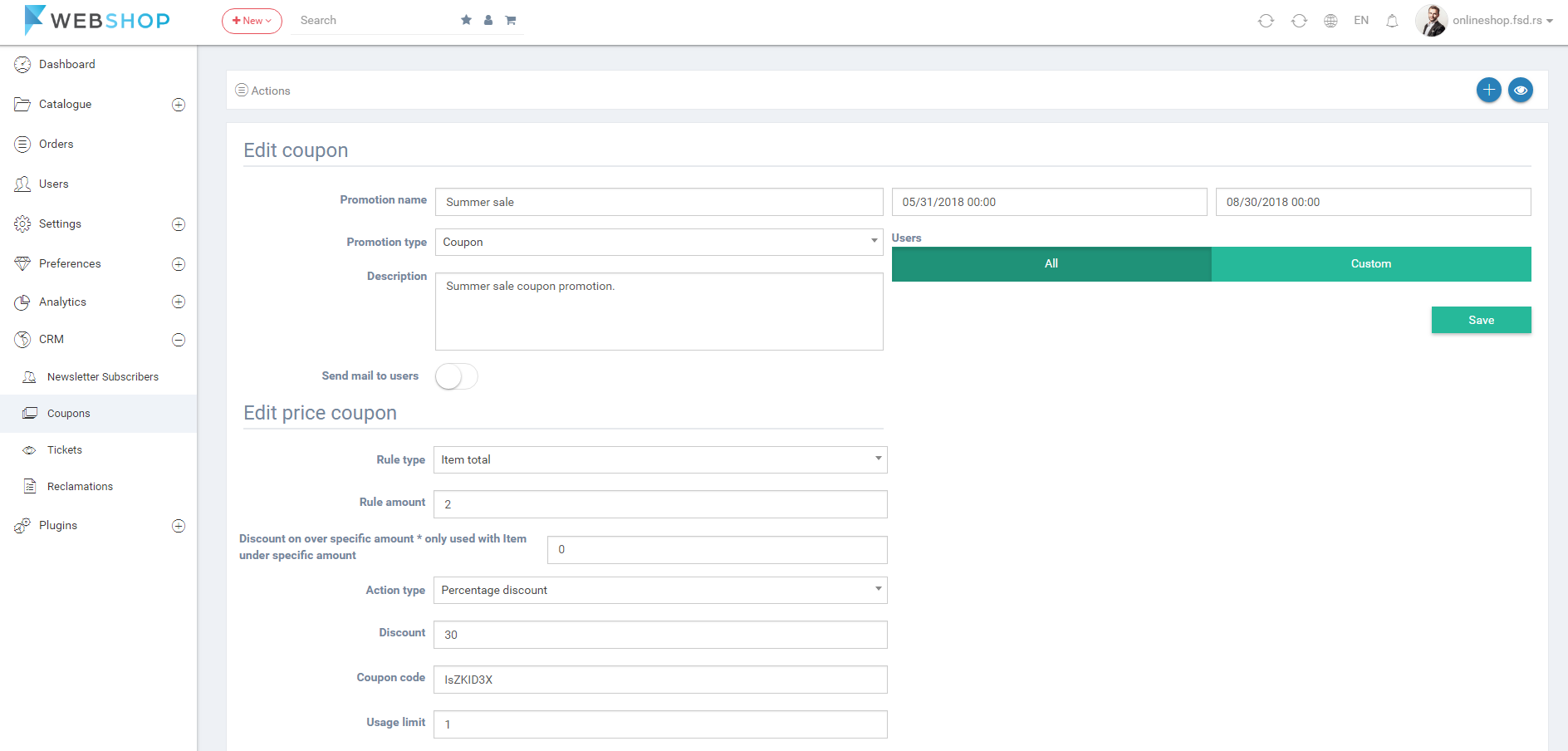Click the Plugins gears icon
Viewport: 1568px width, 751px height.
pyautogui.click(x=22, y=525)
